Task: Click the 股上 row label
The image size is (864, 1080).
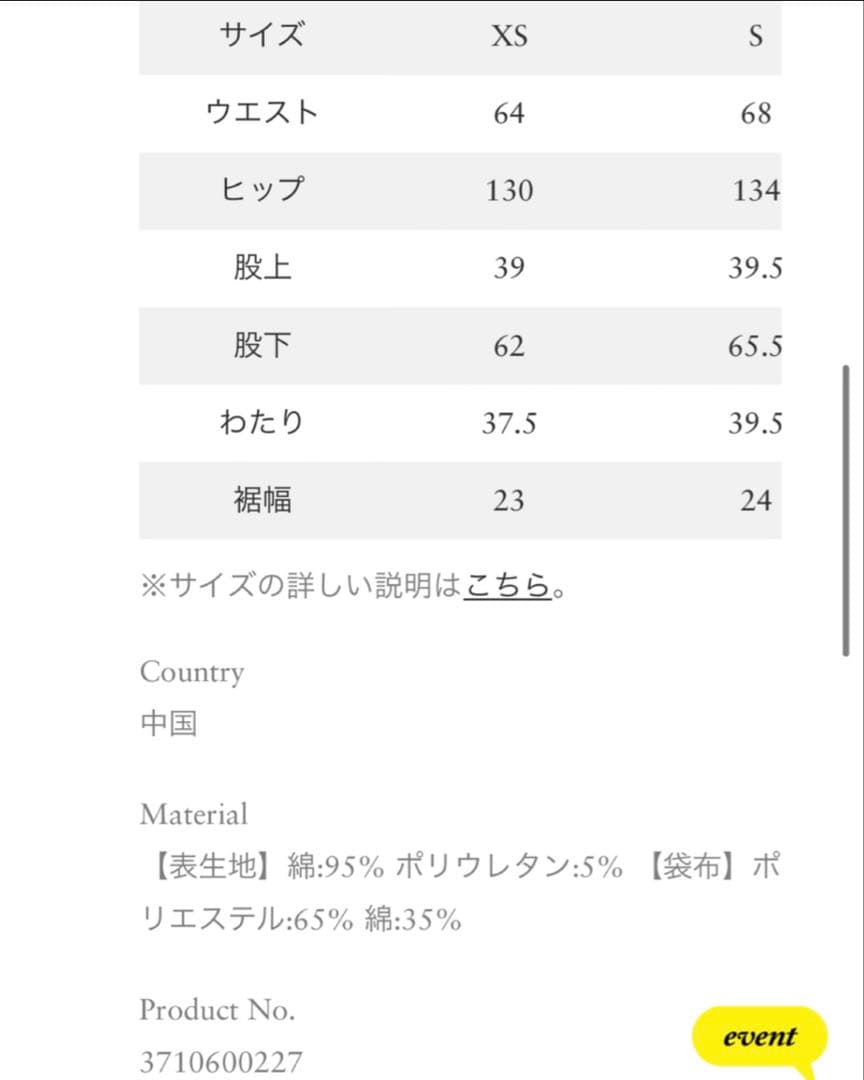Action: [x=261, y=268]
